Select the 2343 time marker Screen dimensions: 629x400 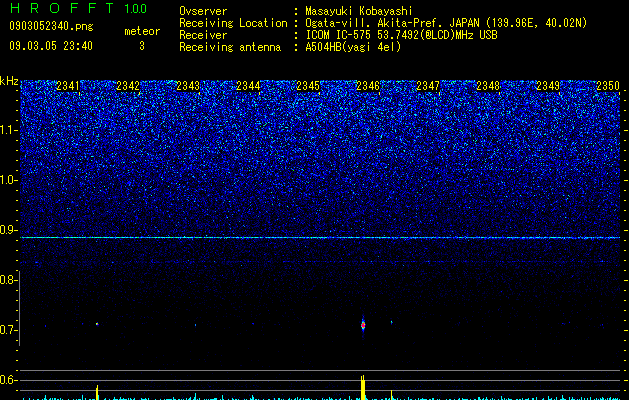point(188,86)
